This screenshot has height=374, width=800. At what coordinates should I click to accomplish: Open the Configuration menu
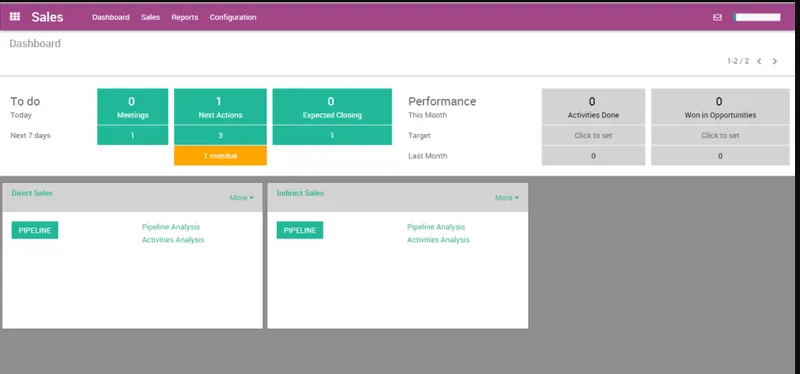(x=233, y=17)
